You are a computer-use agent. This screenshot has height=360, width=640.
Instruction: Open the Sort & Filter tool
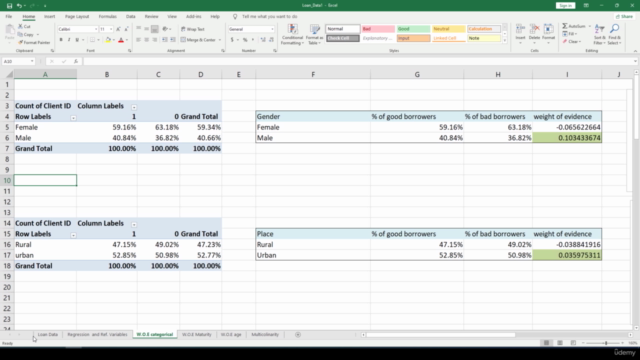pos(600,35)
